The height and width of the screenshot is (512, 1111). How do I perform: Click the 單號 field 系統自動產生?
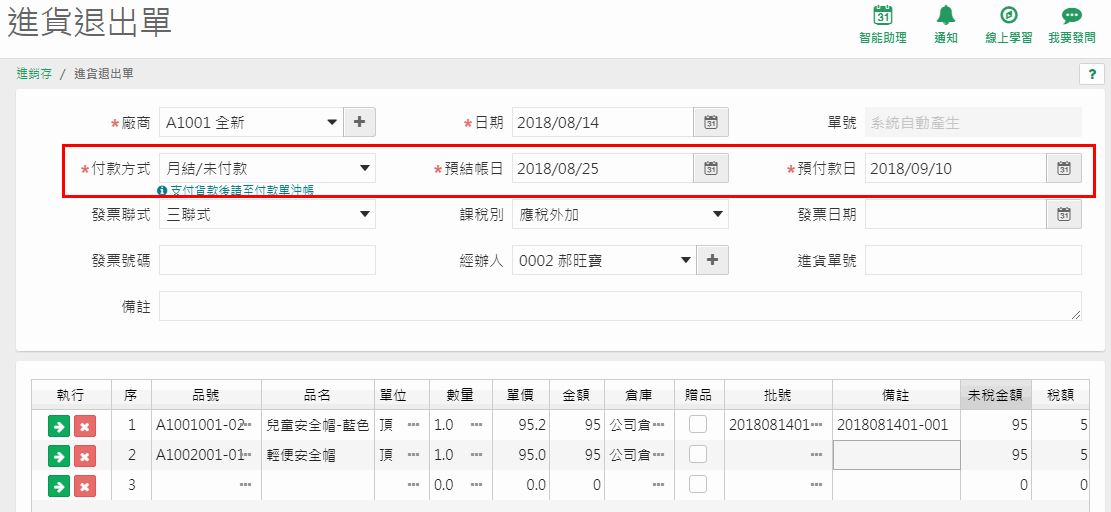974,122
